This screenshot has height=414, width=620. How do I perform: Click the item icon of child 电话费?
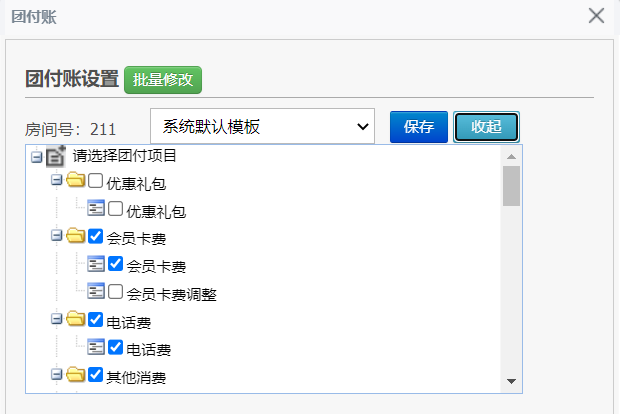(96, 347)
